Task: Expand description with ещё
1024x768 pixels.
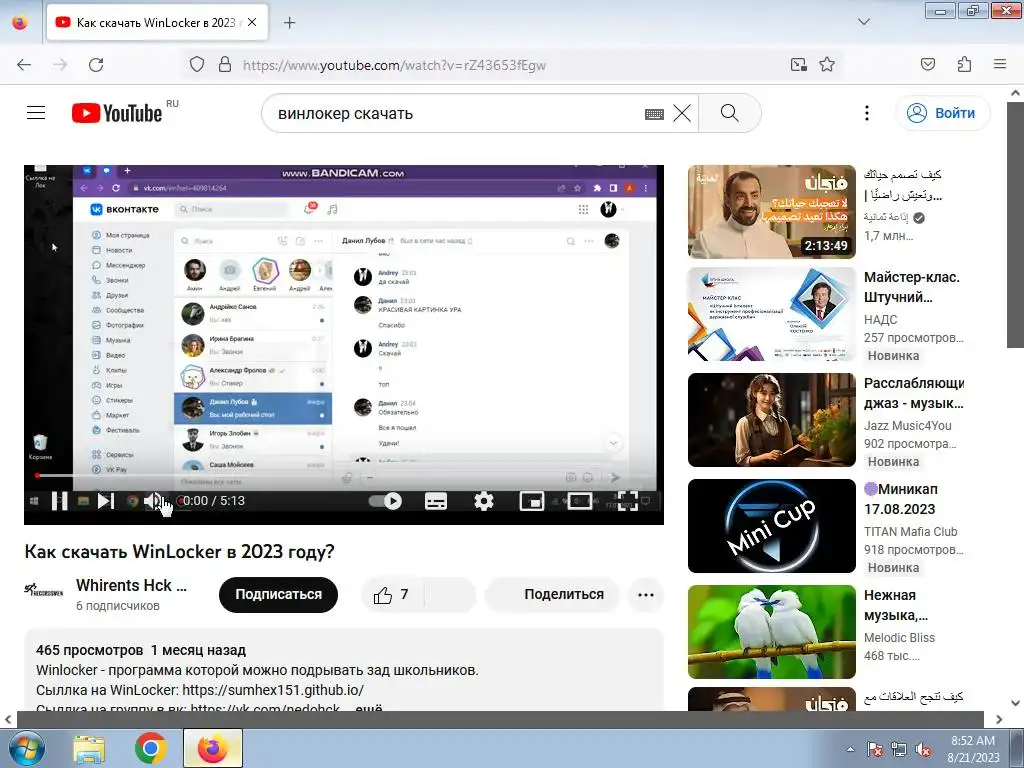Action: click(369, 709)
